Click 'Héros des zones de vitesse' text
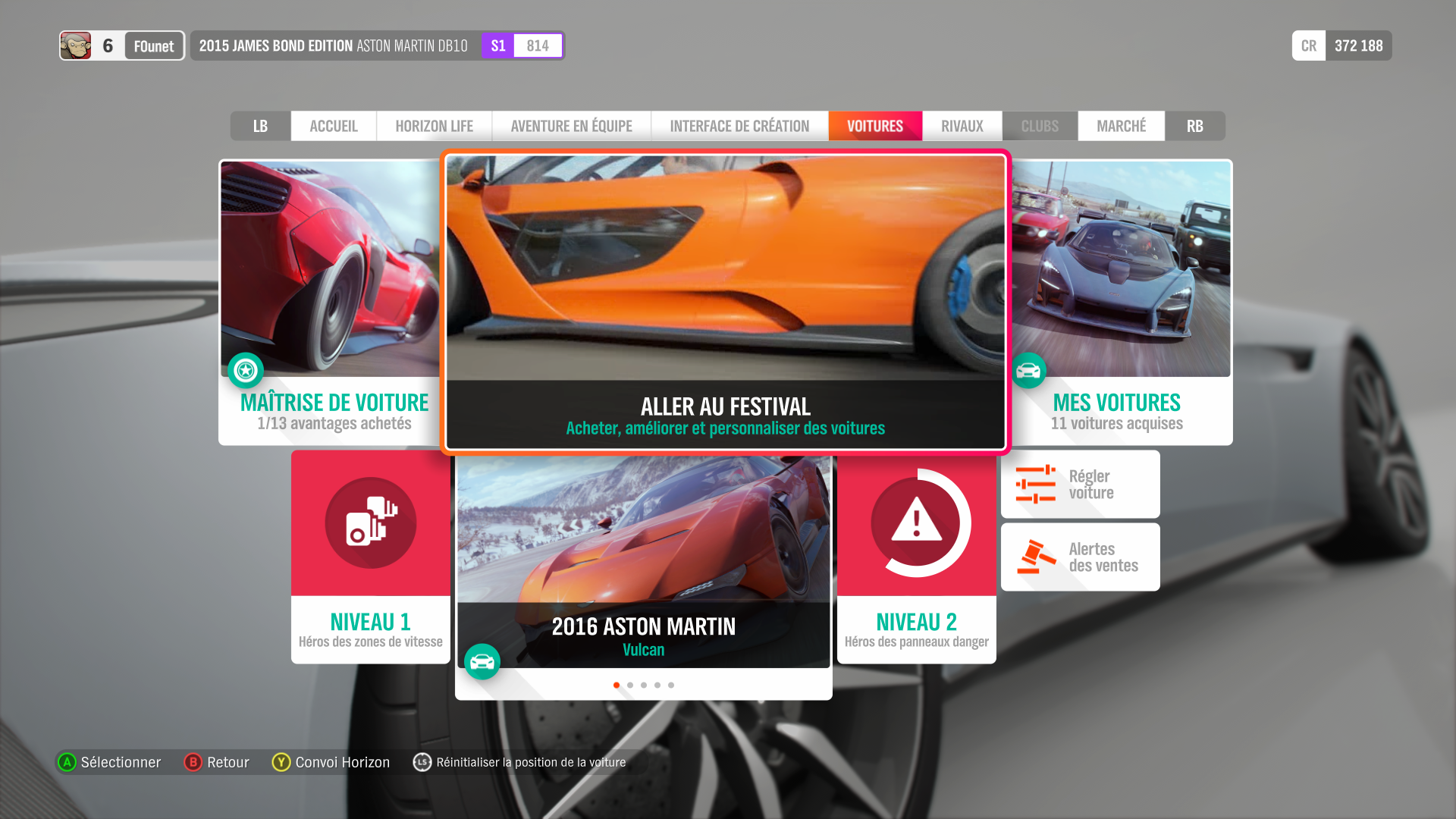The image size is (1456, 819). 371,642
